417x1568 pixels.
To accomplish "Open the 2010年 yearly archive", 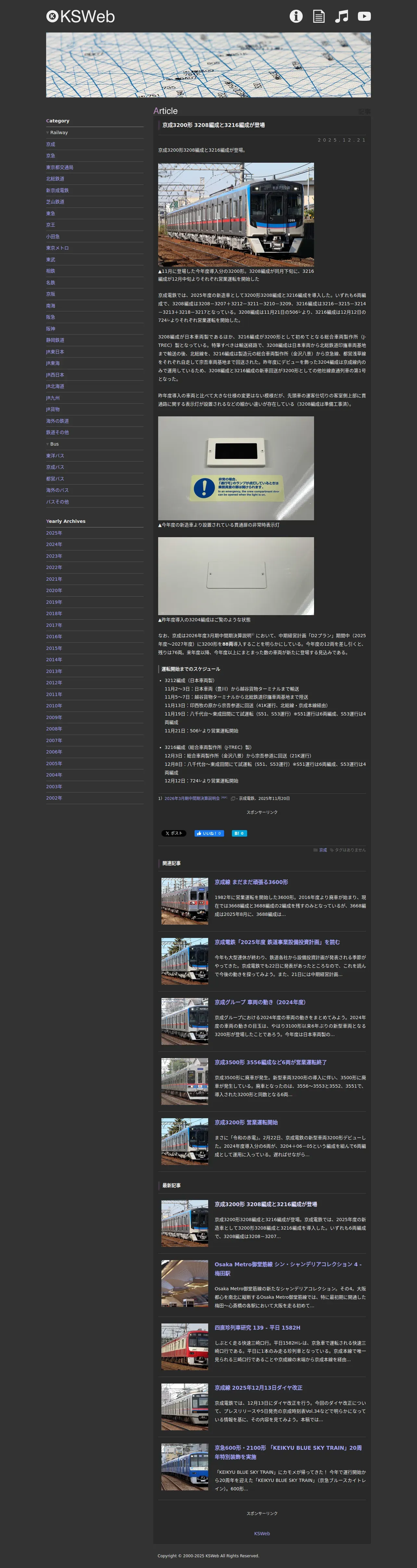I will [x=54, y=705].
